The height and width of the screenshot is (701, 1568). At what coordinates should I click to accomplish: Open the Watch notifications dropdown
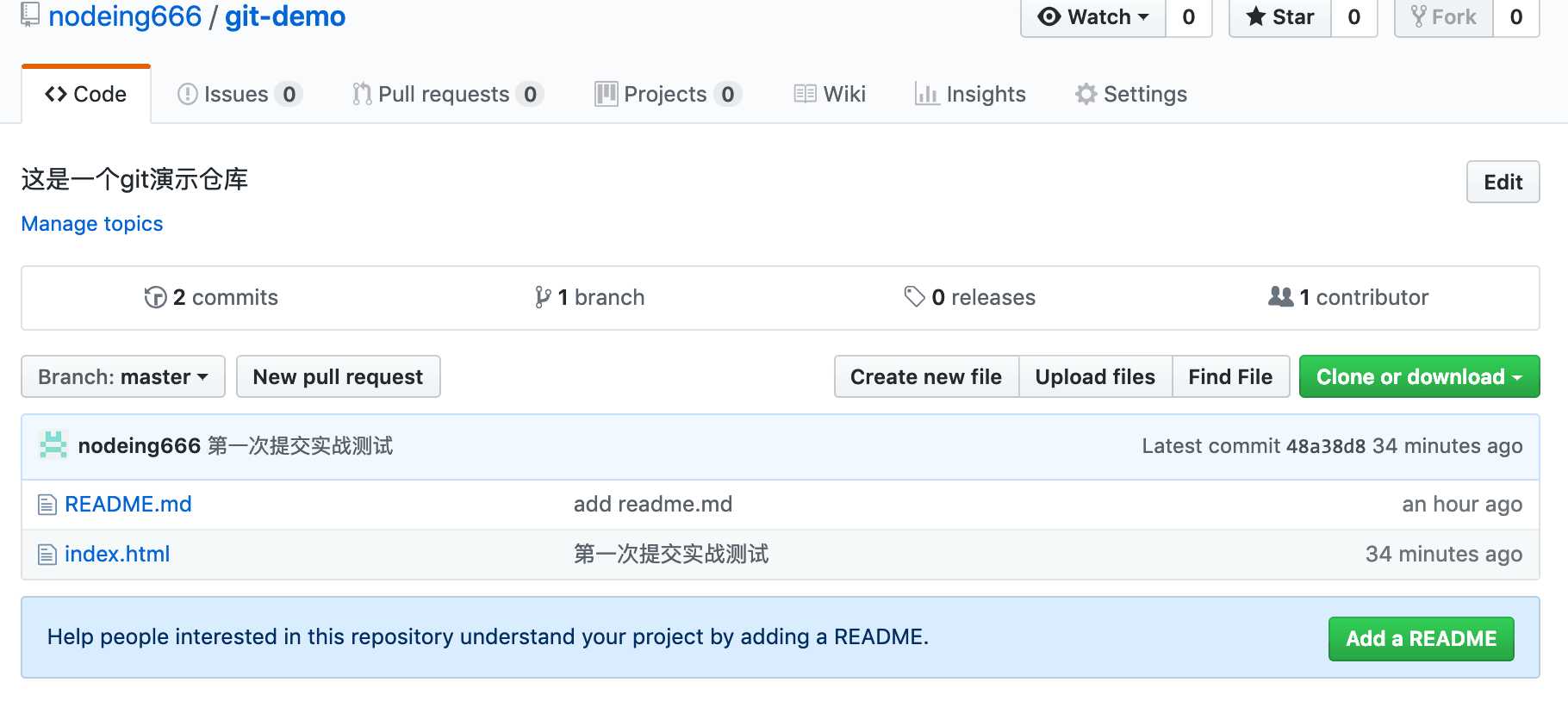(1093, 17)
